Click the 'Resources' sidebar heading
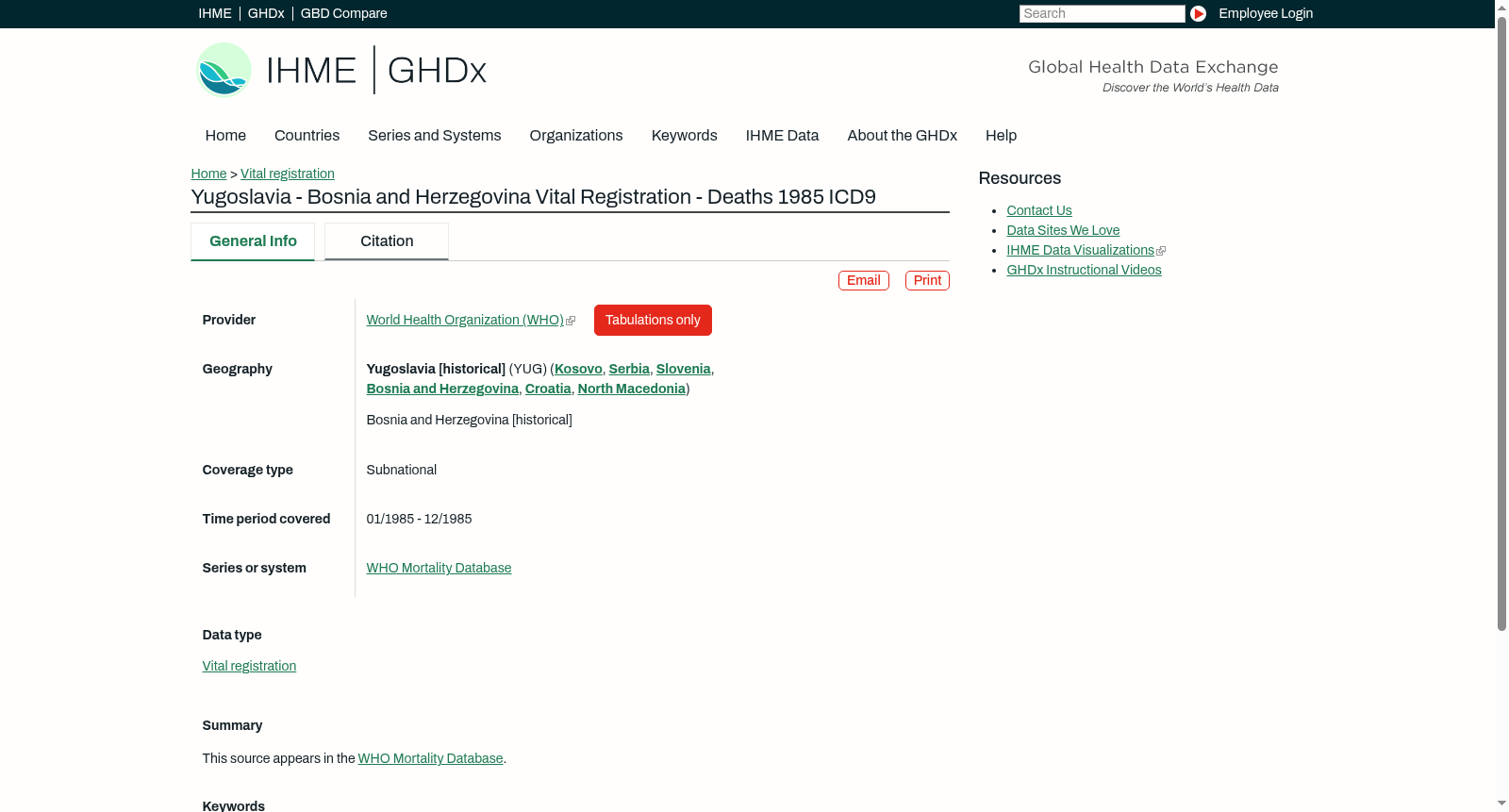 click(x=1020, y=179)
